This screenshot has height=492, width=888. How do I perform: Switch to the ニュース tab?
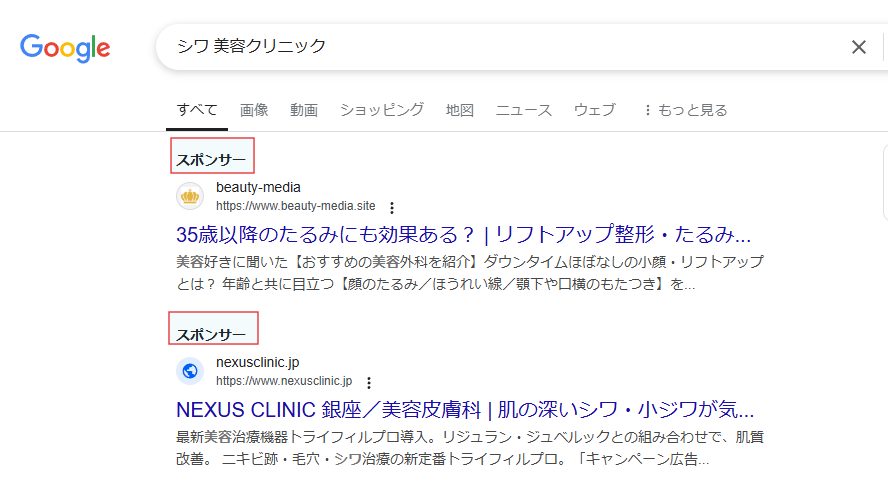(523, 110)
